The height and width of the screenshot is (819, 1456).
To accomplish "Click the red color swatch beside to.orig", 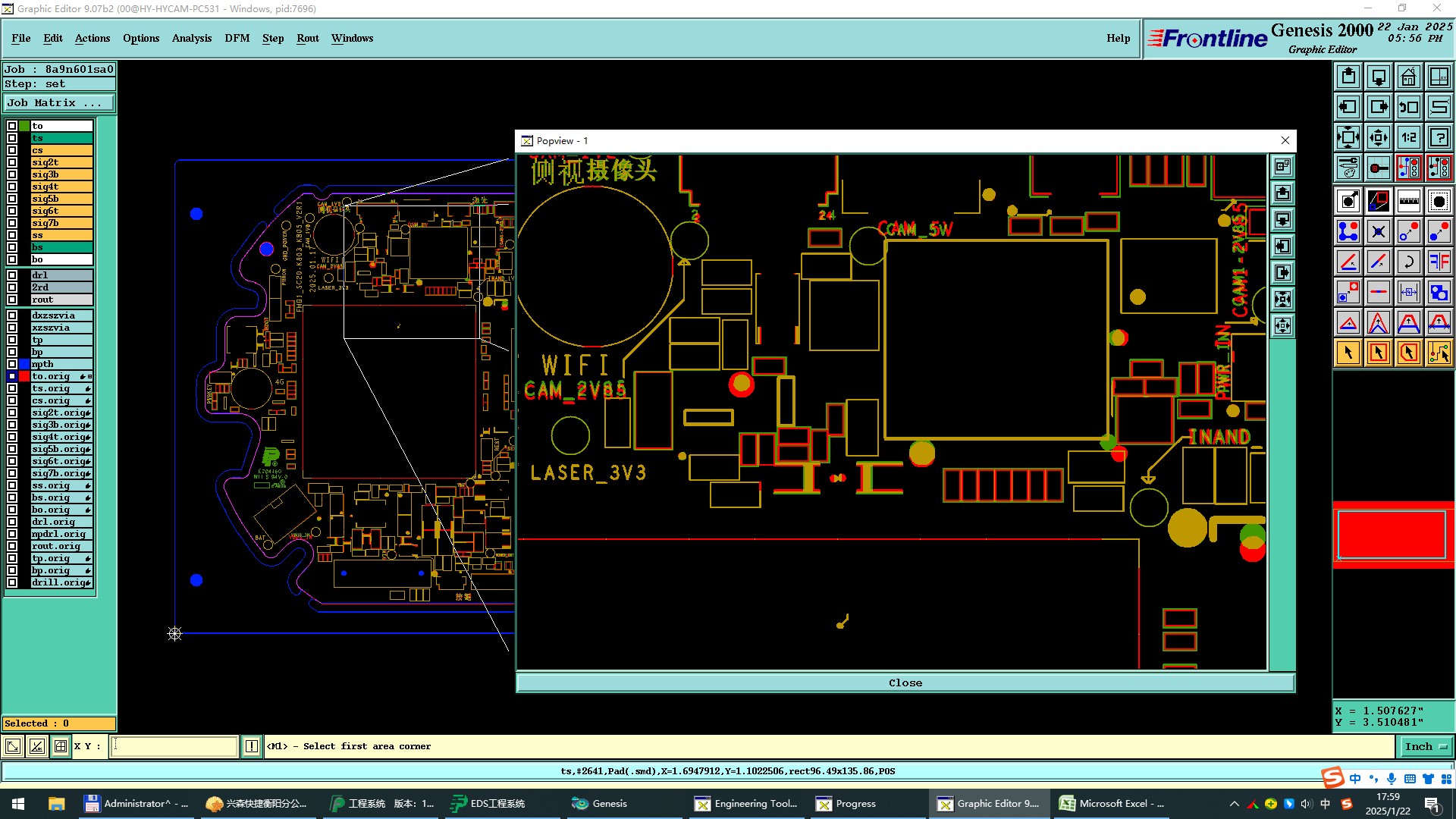I will point(25,376).
